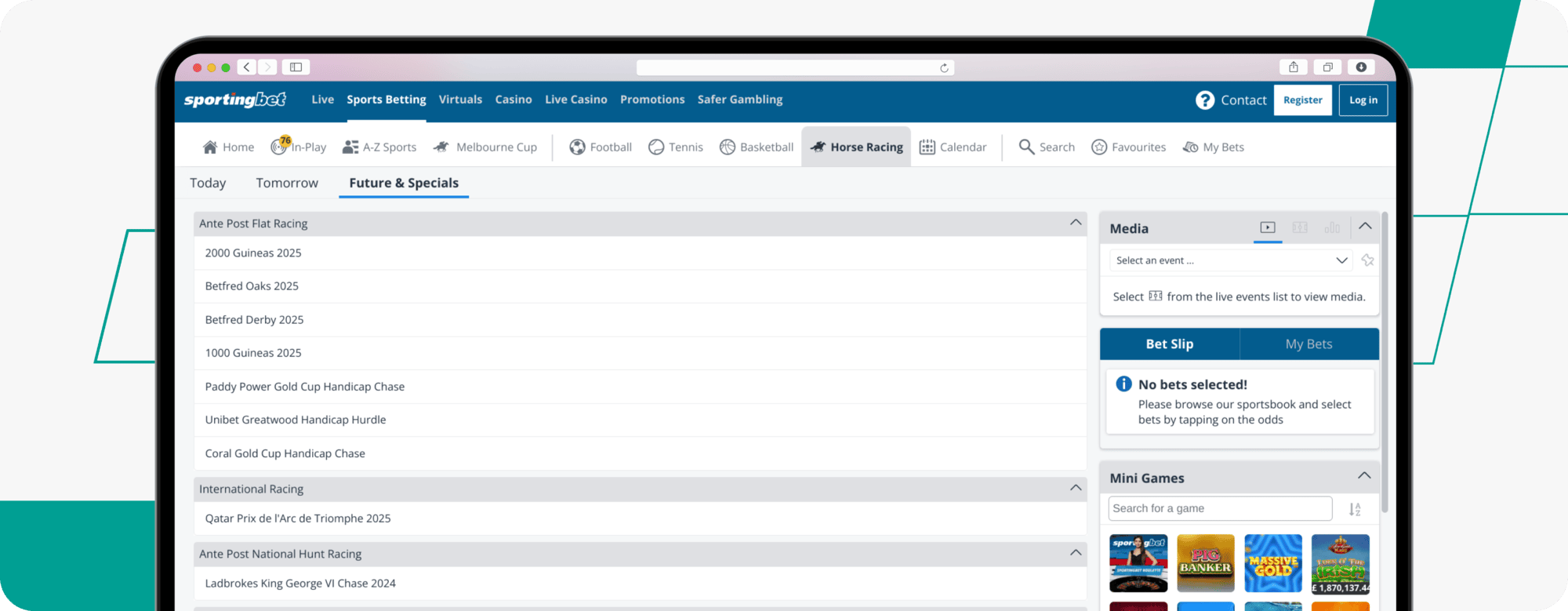Screen dimensions: 1568x611
Task: Select the Media statistics bar-chart icon
Action: (1332, 227)
